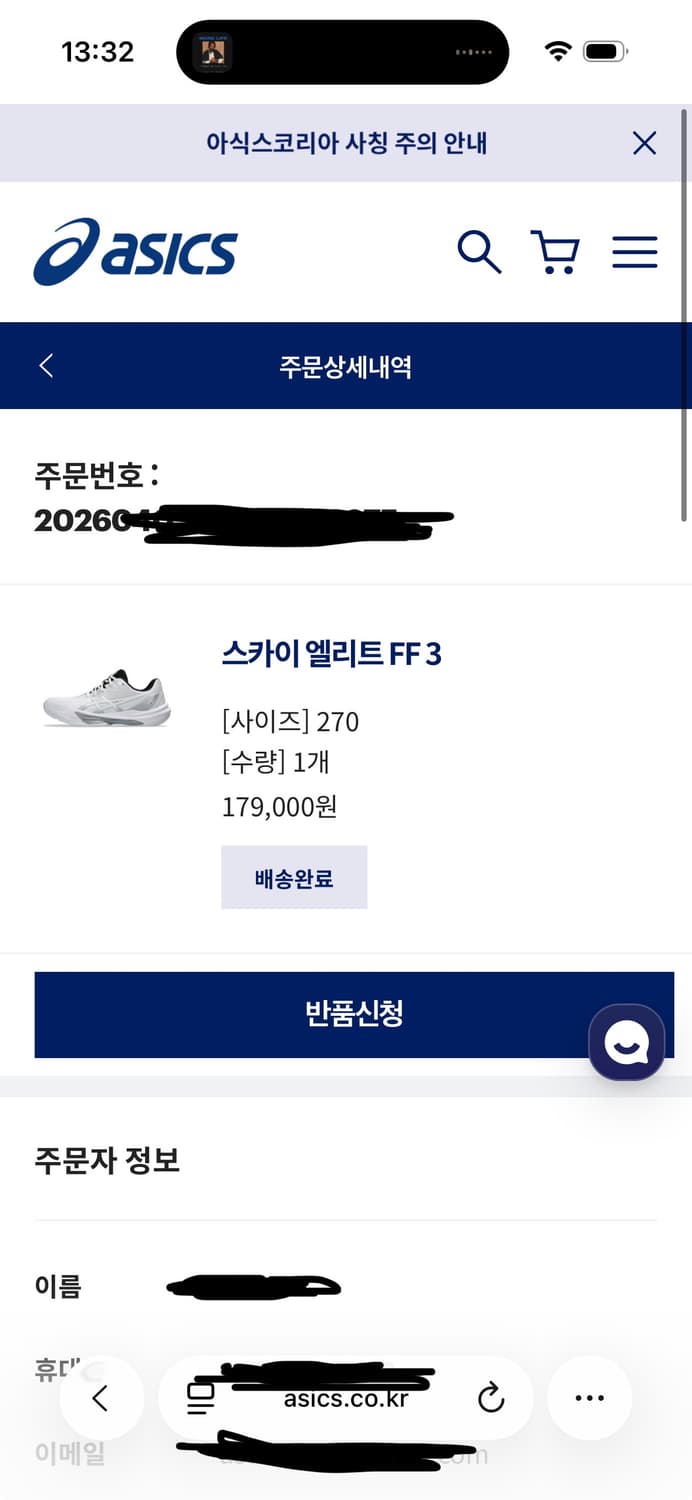
Task: Dismiss the 아식스코리아 사칭 주의 안내 banner
Action: click(644, 143)
